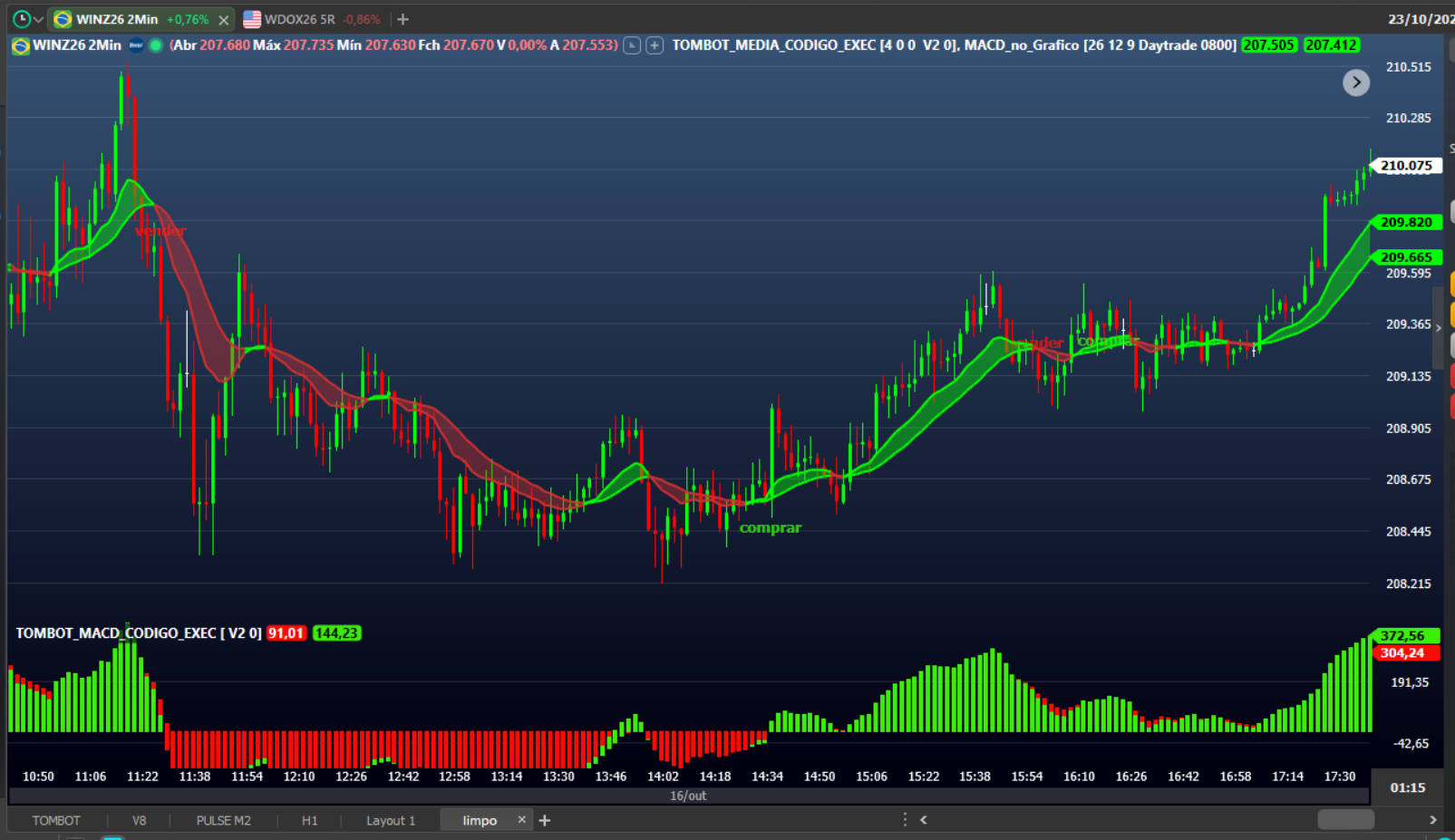Open the three-dot options beside the scrollbar
This screenshot has width=1455, height=840.
[x=905, y=819]
